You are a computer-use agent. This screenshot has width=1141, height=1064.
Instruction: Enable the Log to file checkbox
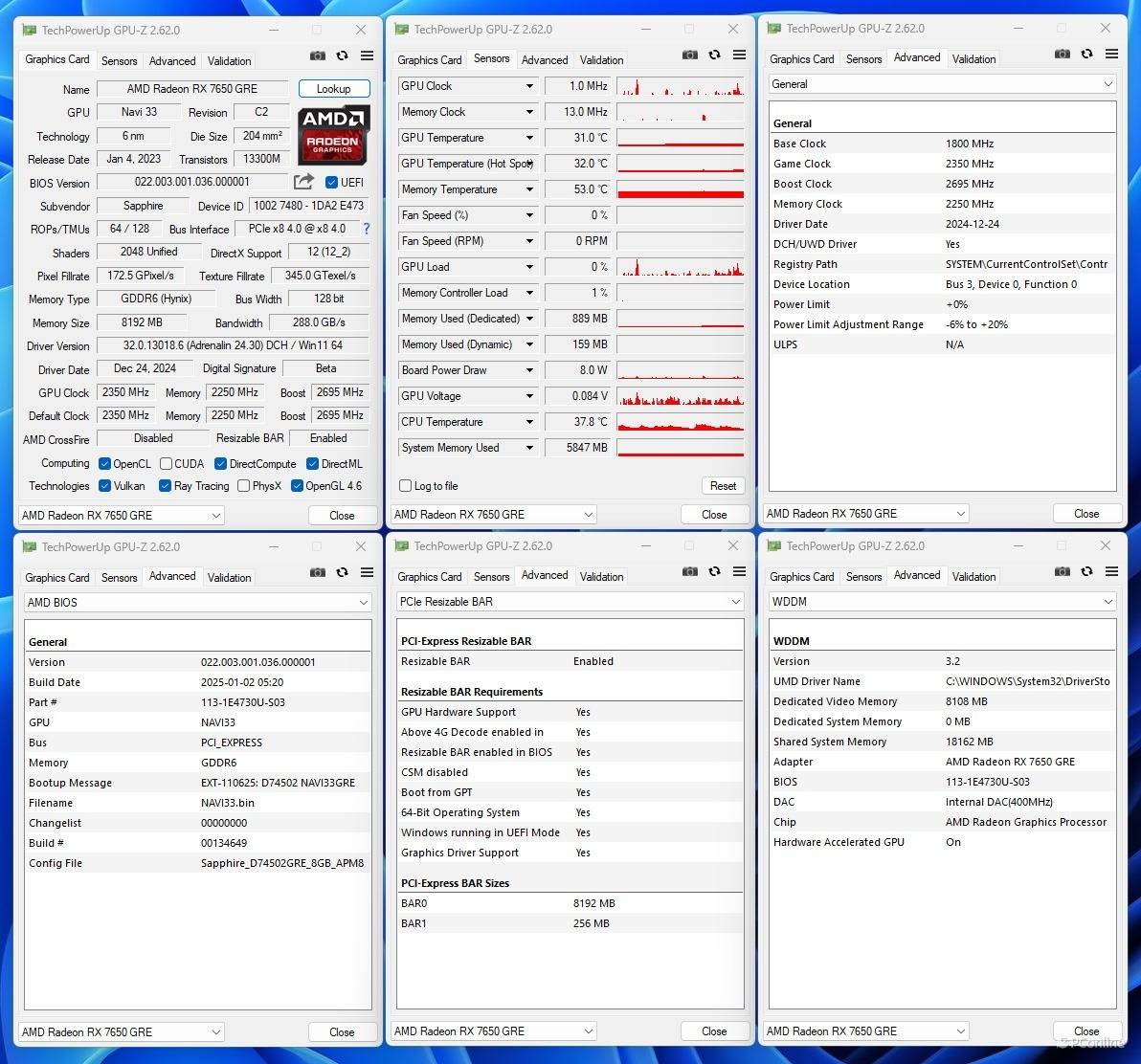[406, 486]
